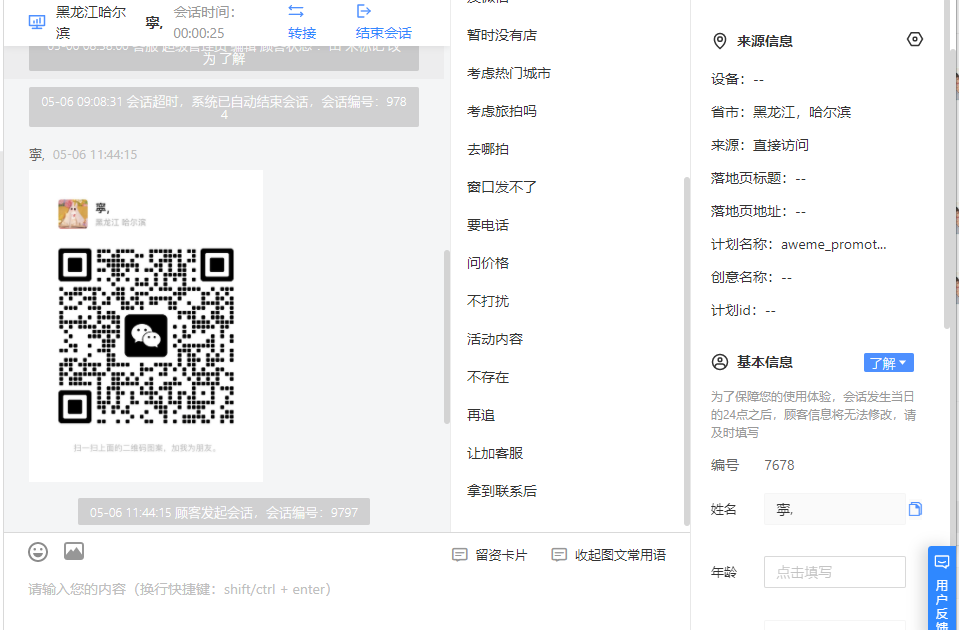Select quick phrase 考虑旅拍吗
959x630 pixels.
tap(502, 111)
